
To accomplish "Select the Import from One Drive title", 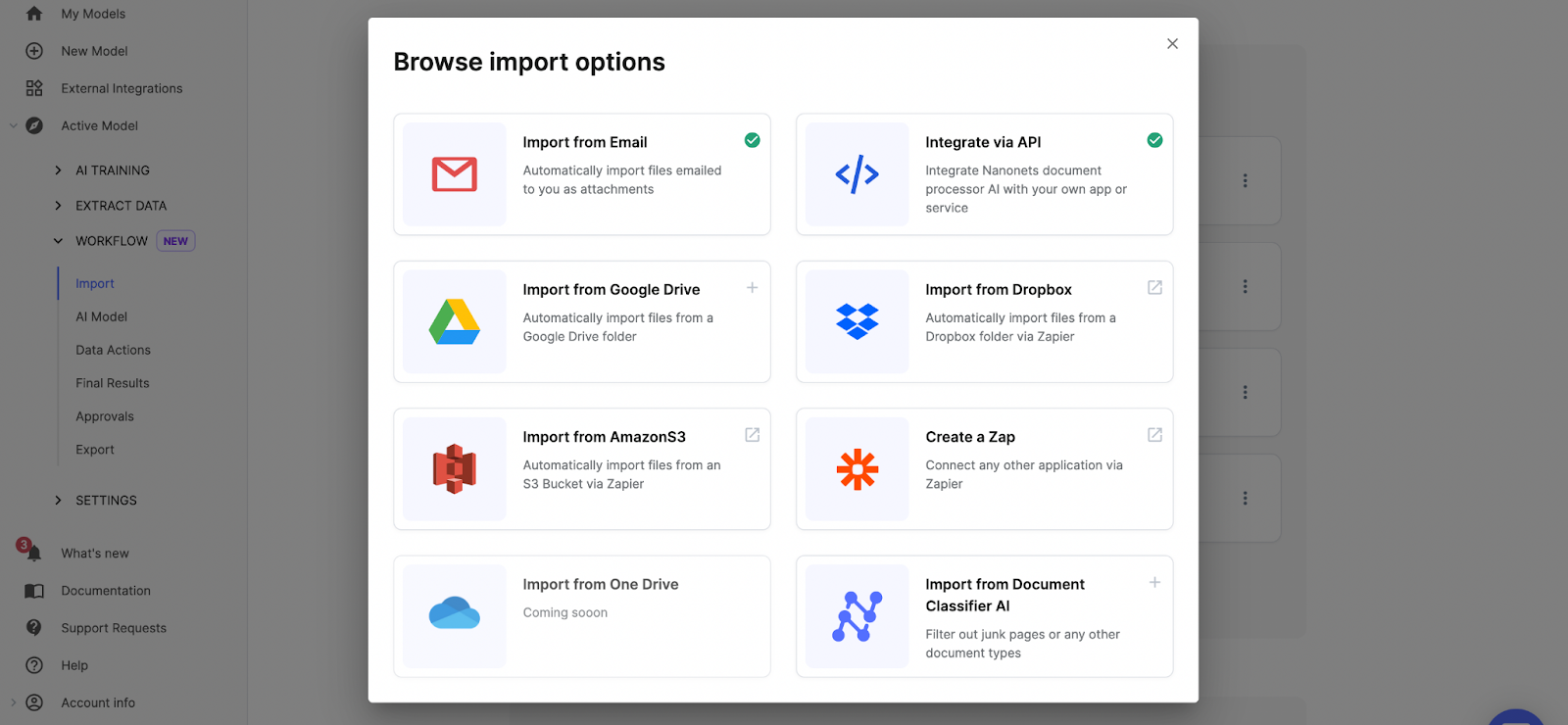I will (x=601, y=585).
